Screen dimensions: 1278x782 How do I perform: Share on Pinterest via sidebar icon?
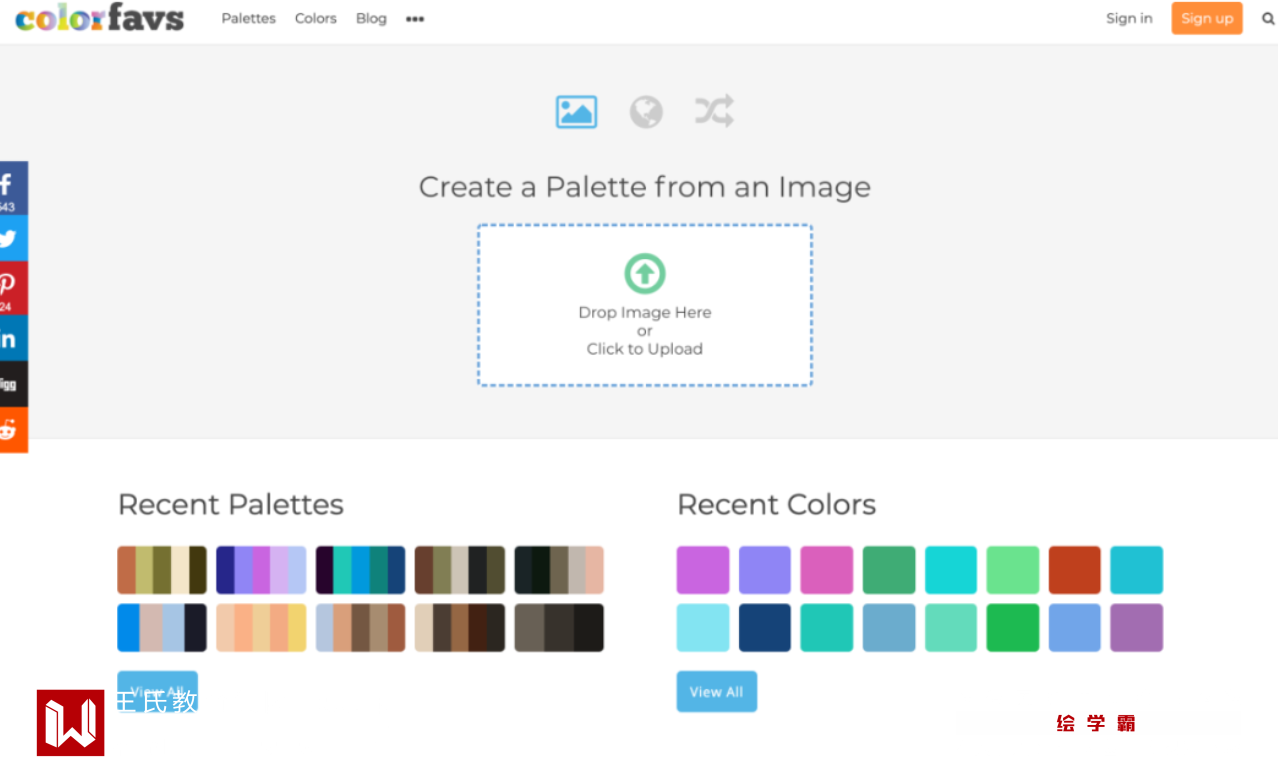[x=10, y=287]
